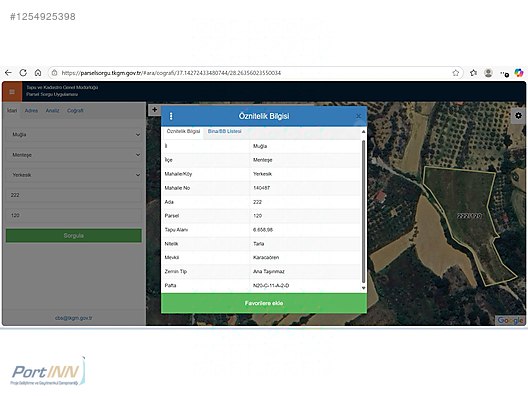Select the İl value Muğla in table
This screenshot has width=528, height=396.
tap(260, 146)
